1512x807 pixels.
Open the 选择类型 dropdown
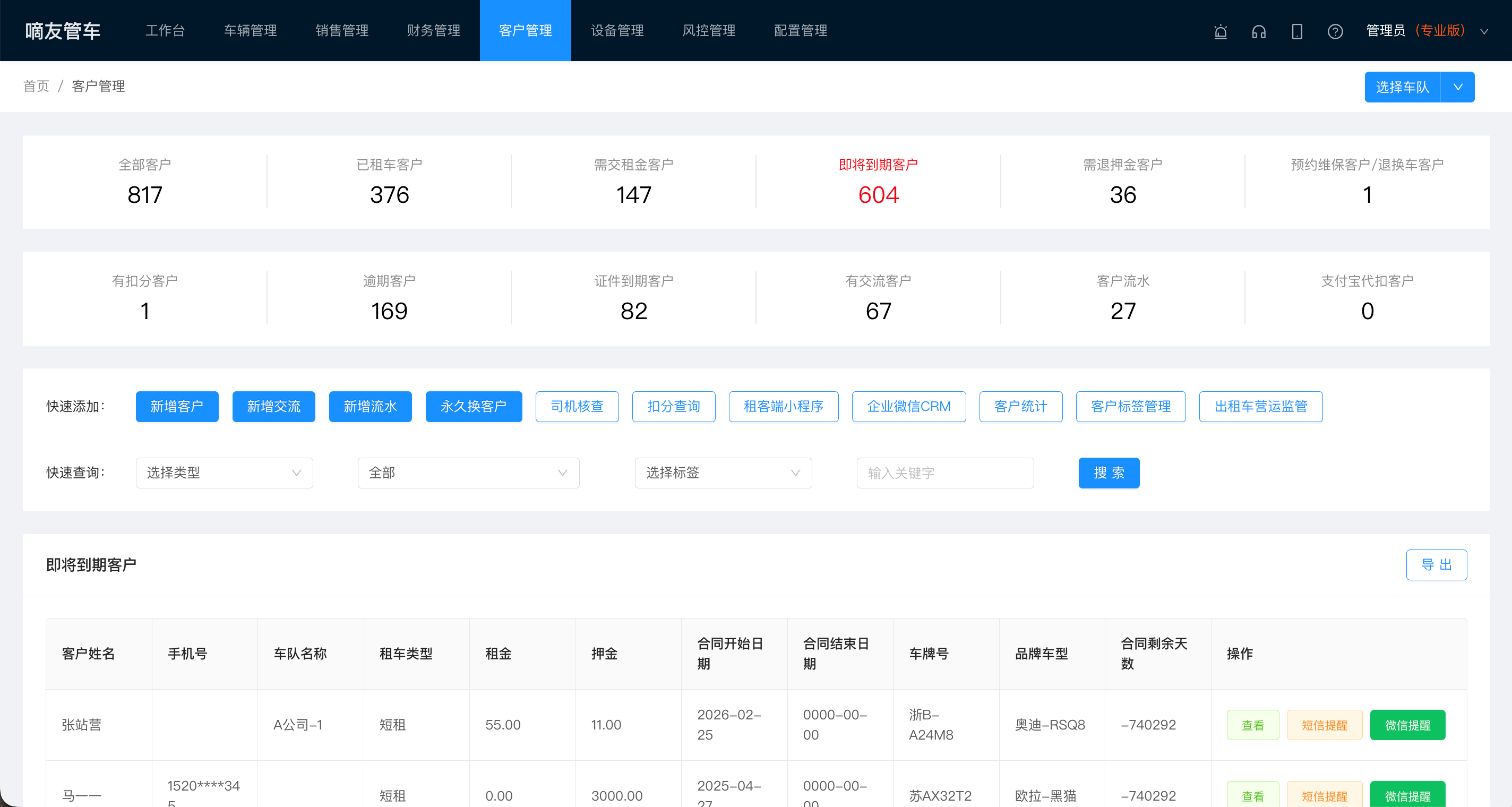tap(224, 473)
